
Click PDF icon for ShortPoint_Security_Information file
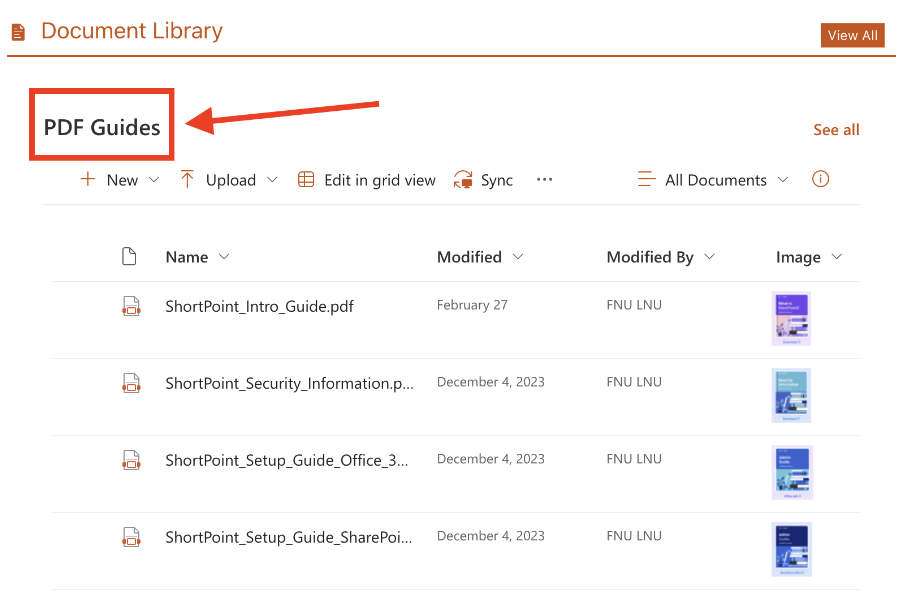pyautogui.click(x=131, y=383)
